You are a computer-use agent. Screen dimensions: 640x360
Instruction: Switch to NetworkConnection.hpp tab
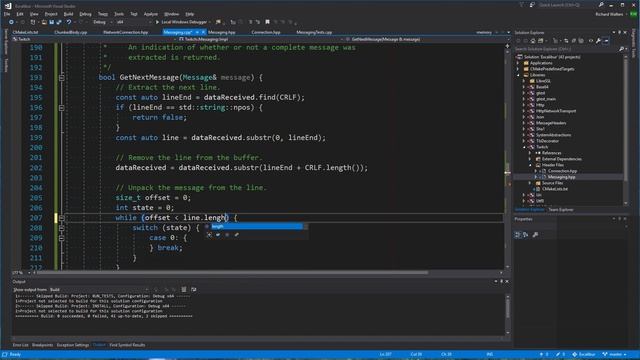tap(125, 32)
